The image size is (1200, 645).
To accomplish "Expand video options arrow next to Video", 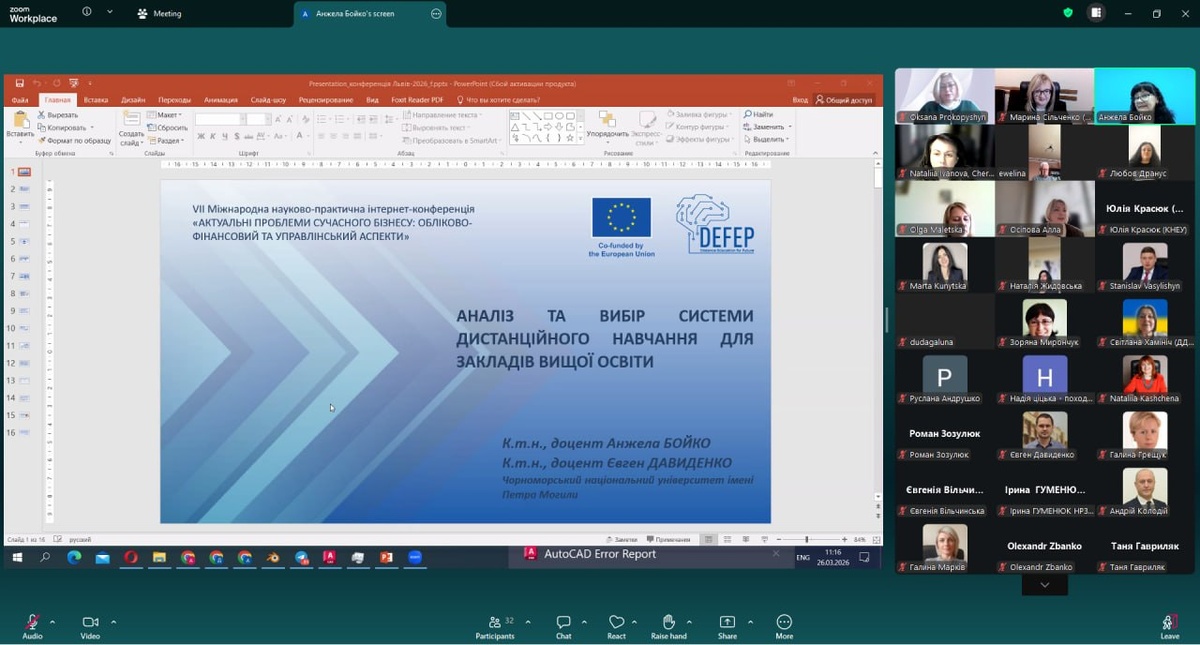I will coord(113,622).
